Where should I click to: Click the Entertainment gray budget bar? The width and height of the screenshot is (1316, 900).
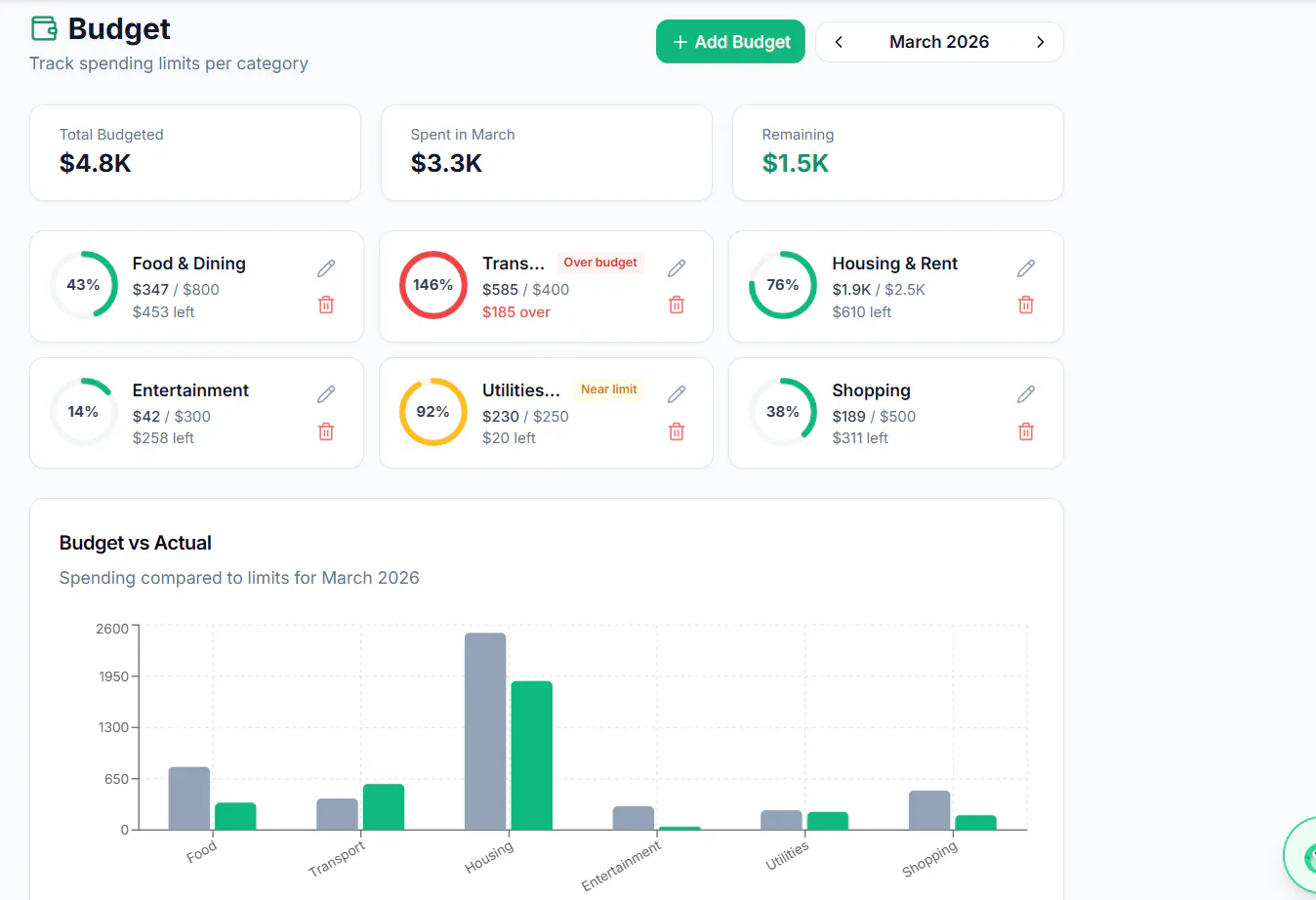coord(634,818)
